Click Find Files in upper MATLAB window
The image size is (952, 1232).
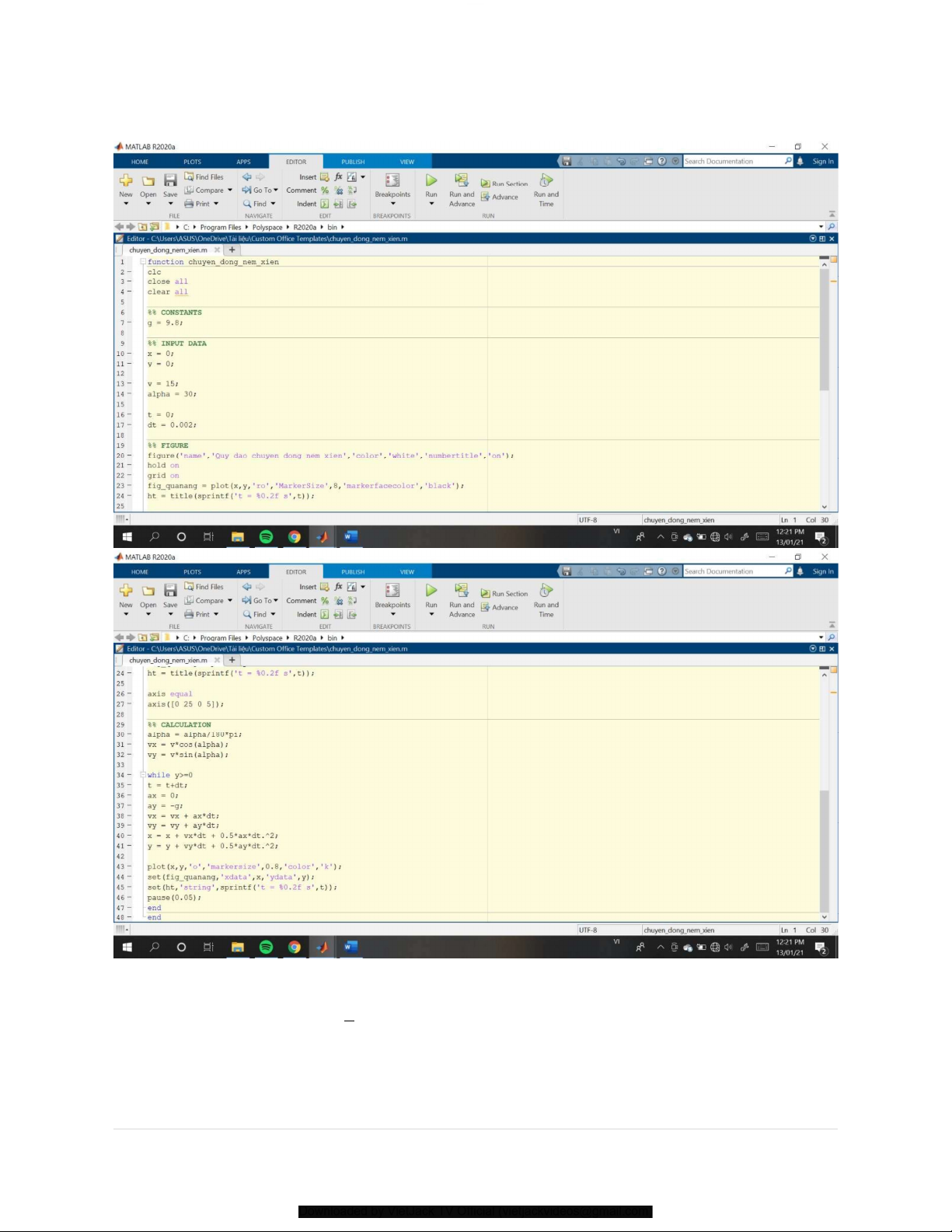pos(204,177)
